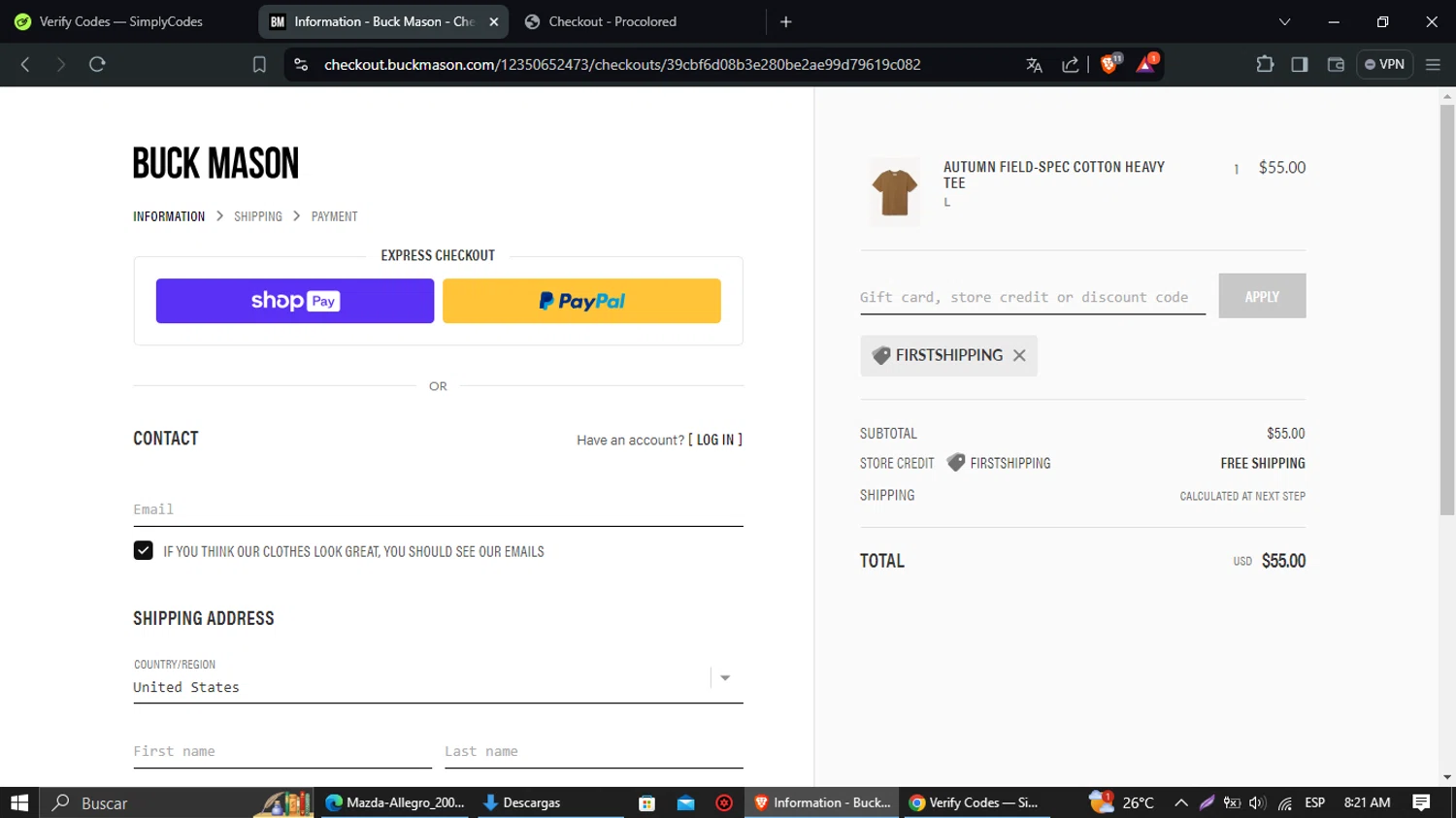Toggle the browser sidebar panel icon
The height and width of the screenshot is (818, 1456).
[x=1300, y=64]
